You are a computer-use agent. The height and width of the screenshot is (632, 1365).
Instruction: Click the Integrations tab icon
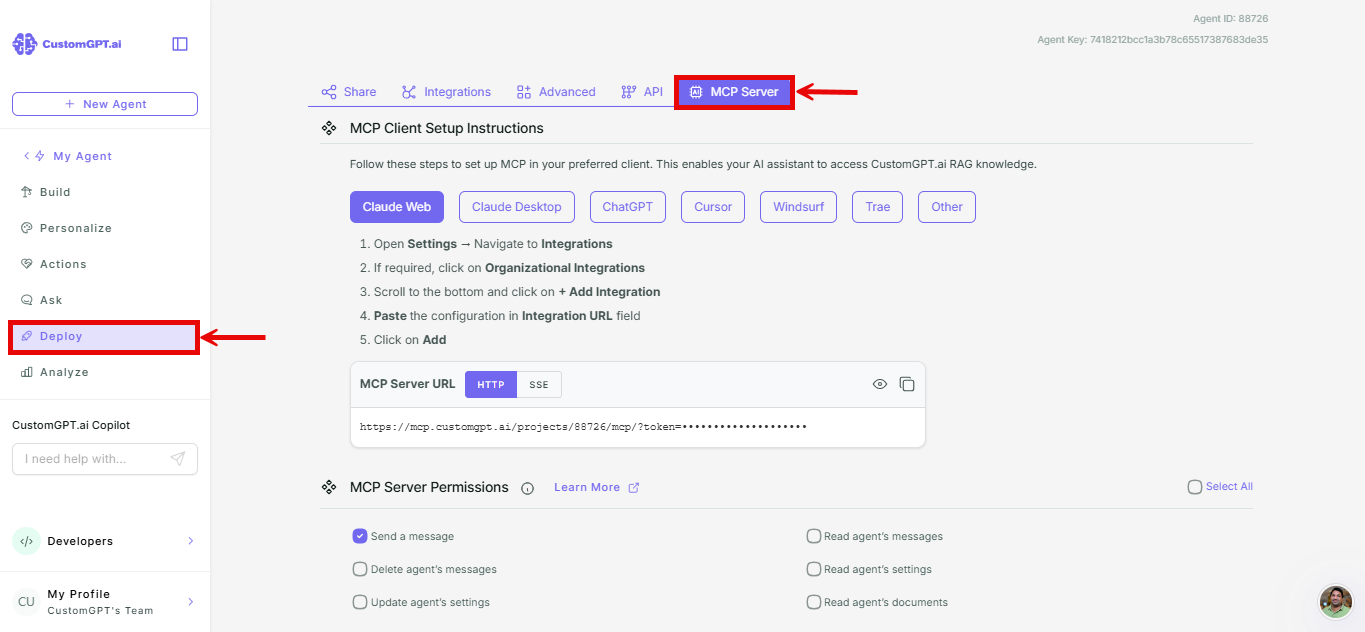point(409,92)
